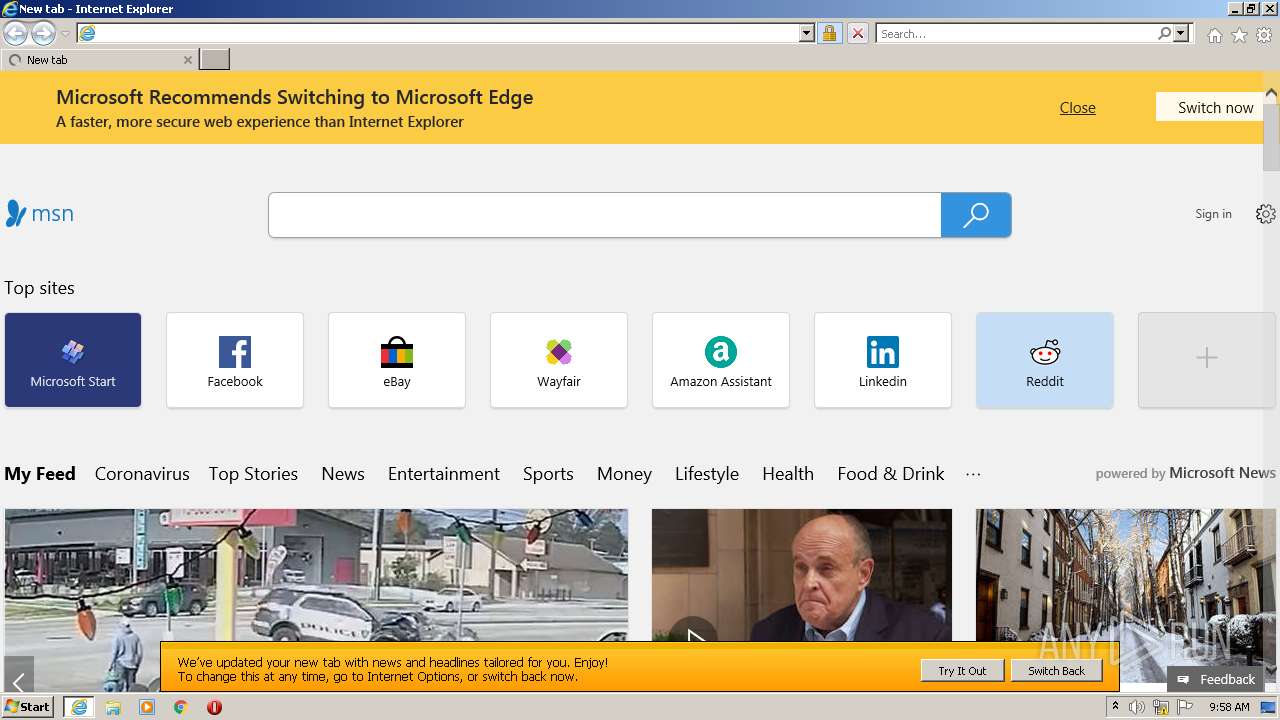The image size is (1280, 720).
Task: Click the browser Search box
Action: tap(1016, 34)
